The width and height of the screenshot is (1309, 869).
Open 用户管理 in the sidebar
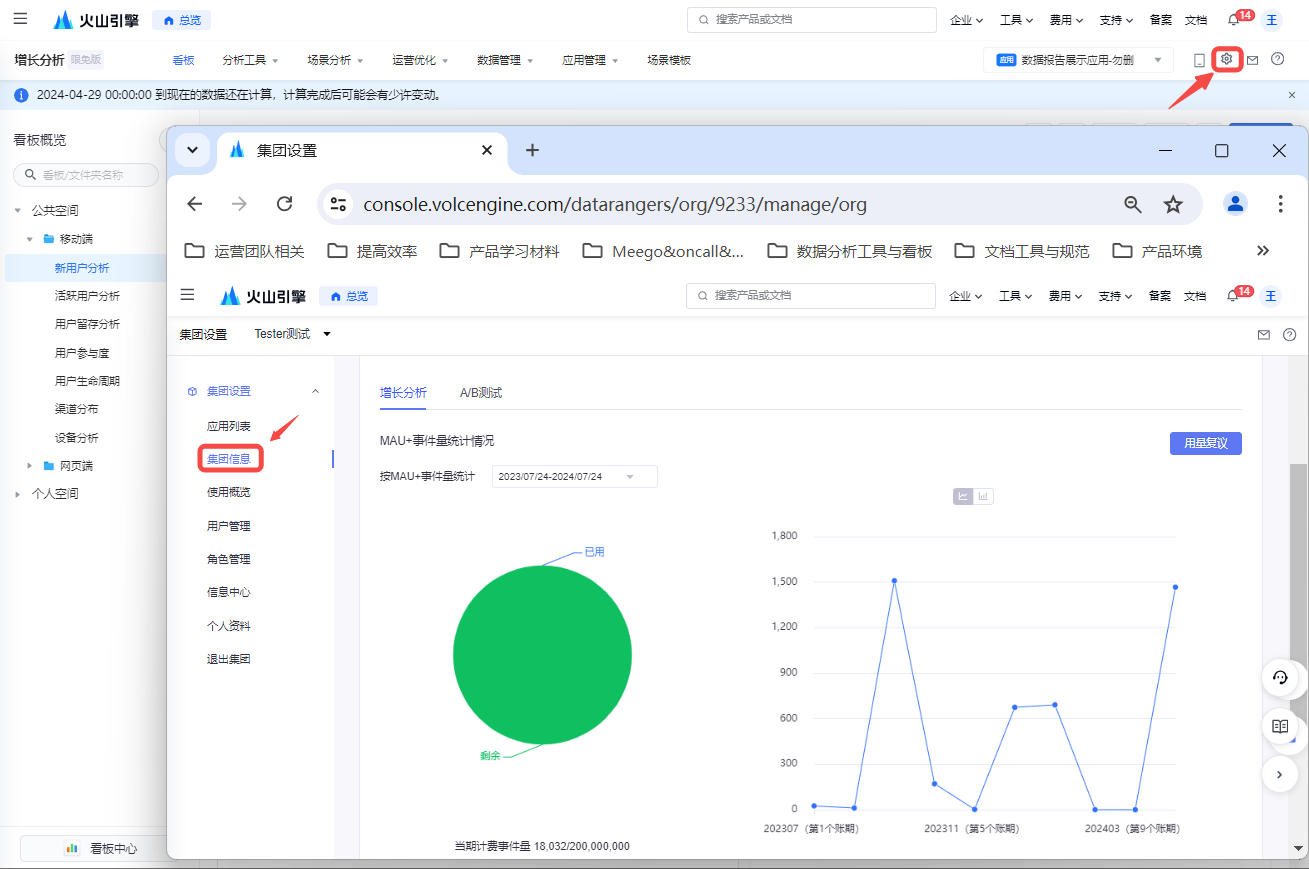(x=229, y=526)
